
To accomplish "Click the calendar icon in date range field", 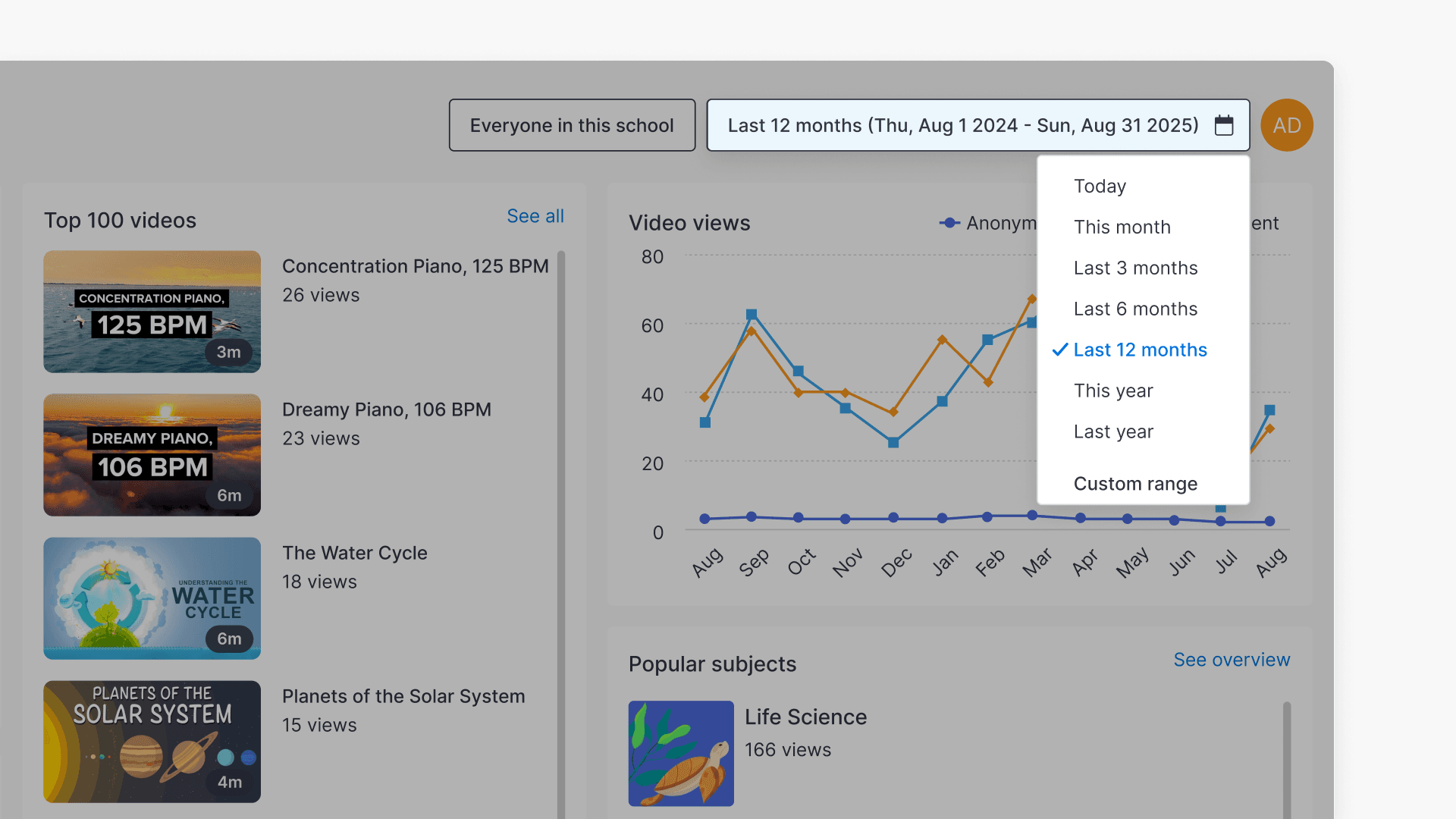I will click(x=1224, y=125).
